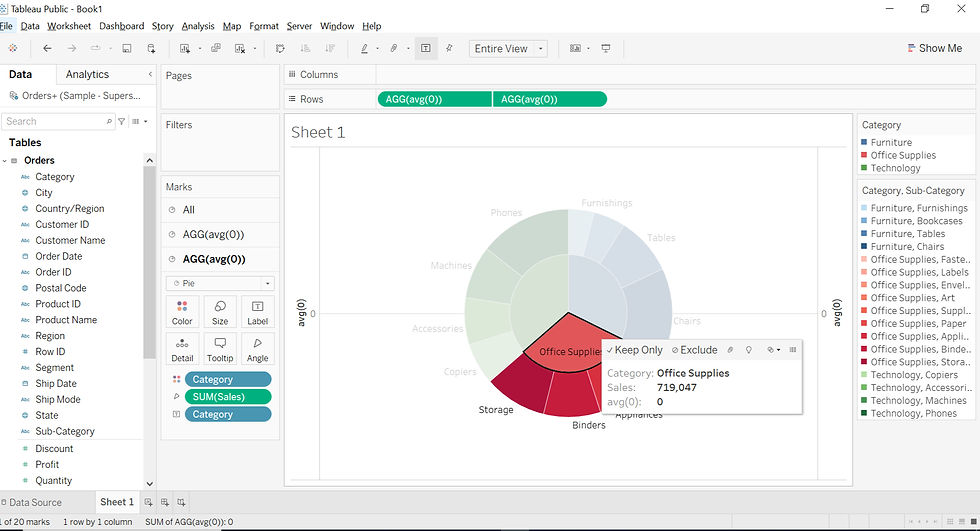Open the Analysis menu
The width and height of the screenshot is (980, 531).
198,26
